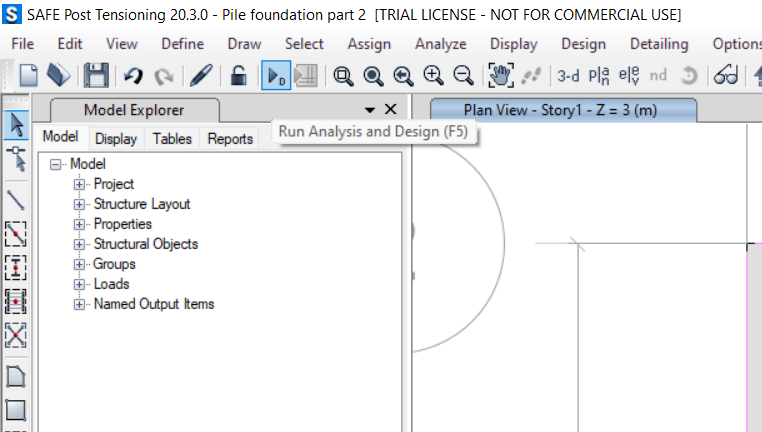Screen dimensions: 762x432
Task: Collapse the Model root node
Action: (55, 165)
